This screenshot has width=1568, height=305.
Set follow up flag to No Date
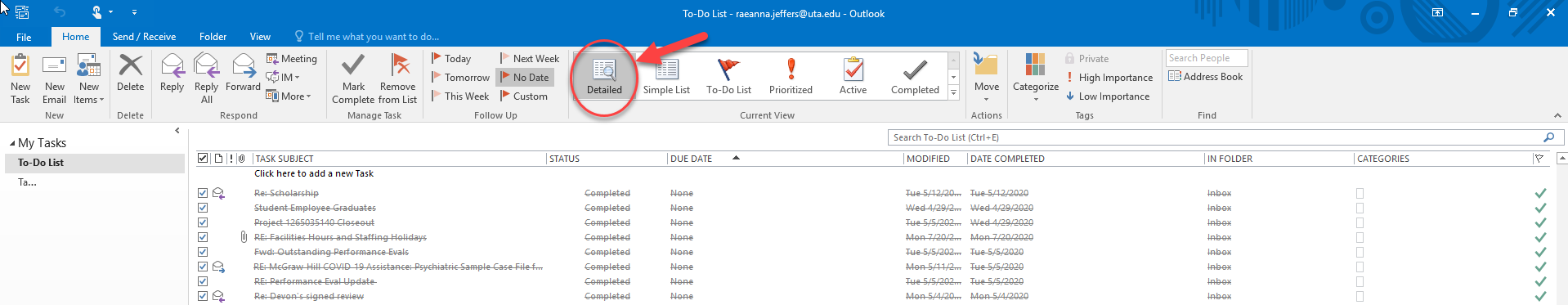[x=525, y=78]
